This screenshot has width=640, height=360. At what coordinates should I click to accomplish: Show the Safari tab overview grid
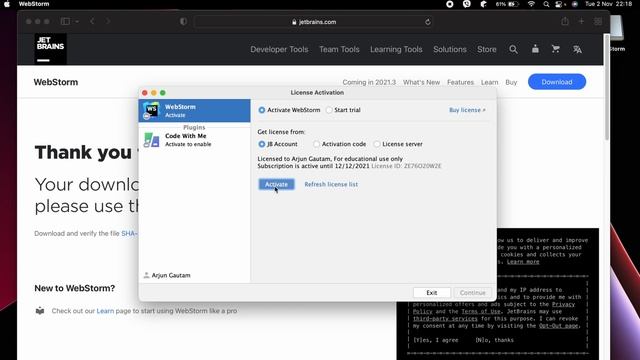598,22
